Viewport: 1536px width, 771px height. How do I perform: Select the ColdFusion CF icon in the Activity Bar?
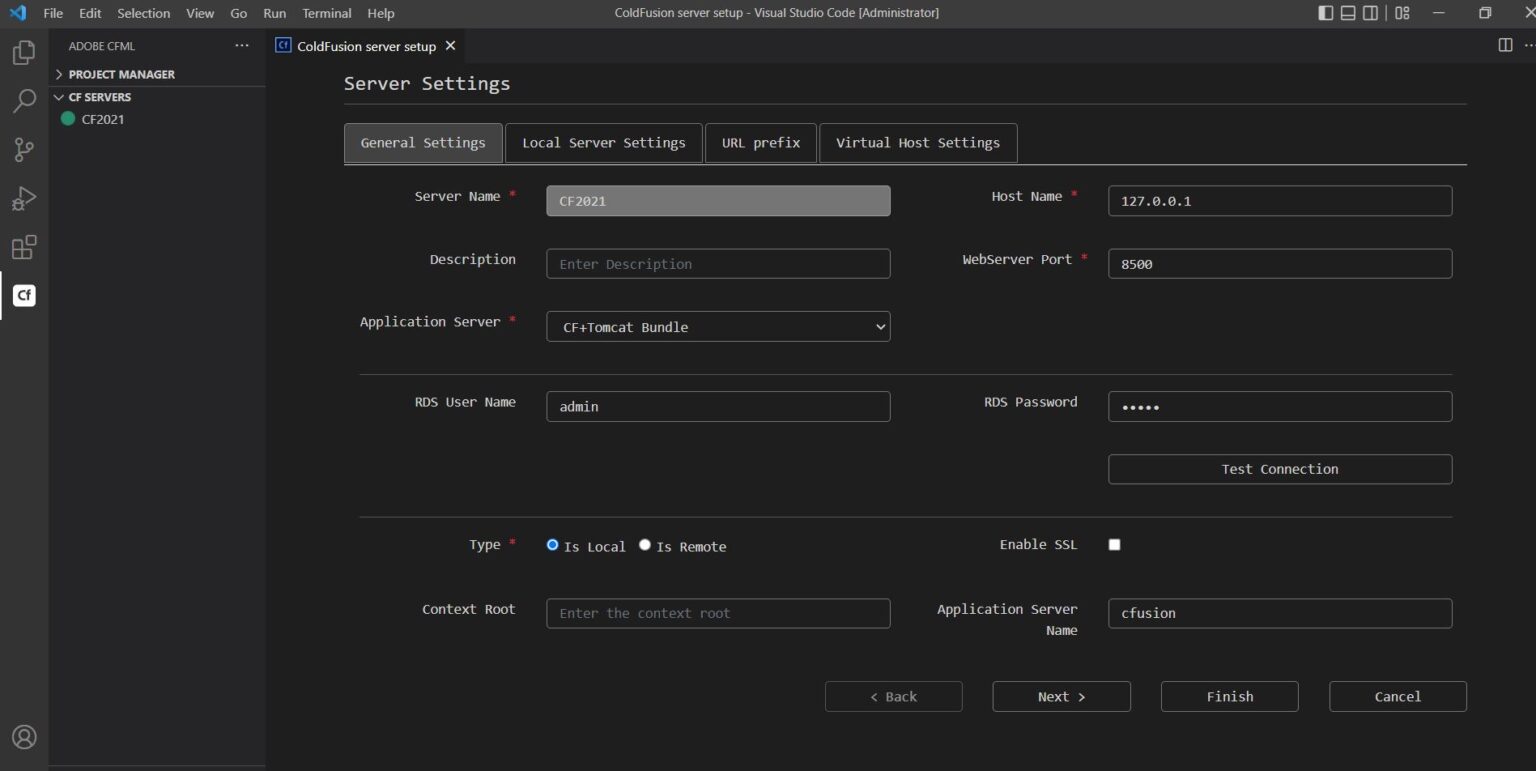[23, 295]
